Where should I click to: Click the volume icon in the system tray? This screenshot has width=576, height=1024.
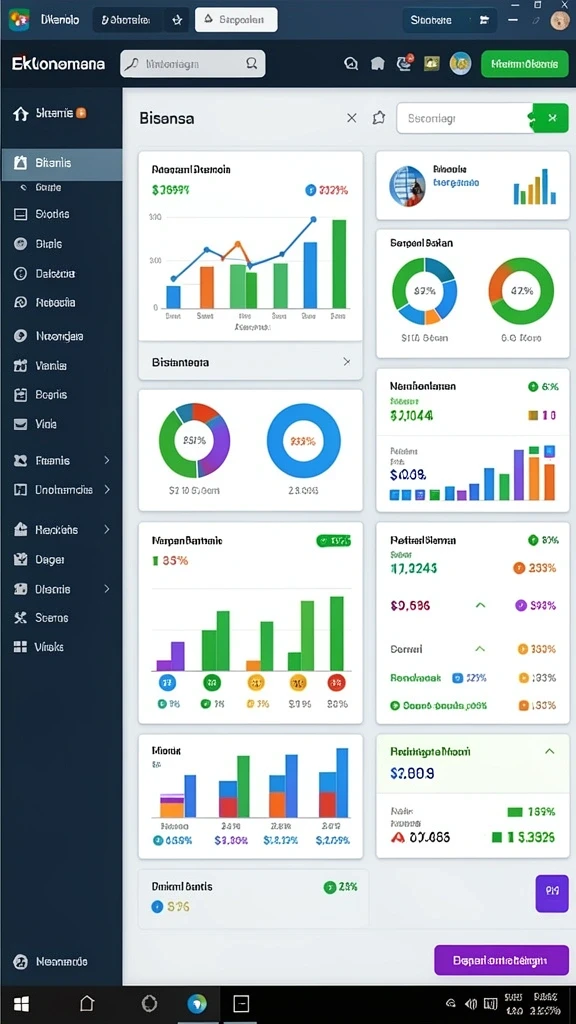pos(471,1003)
